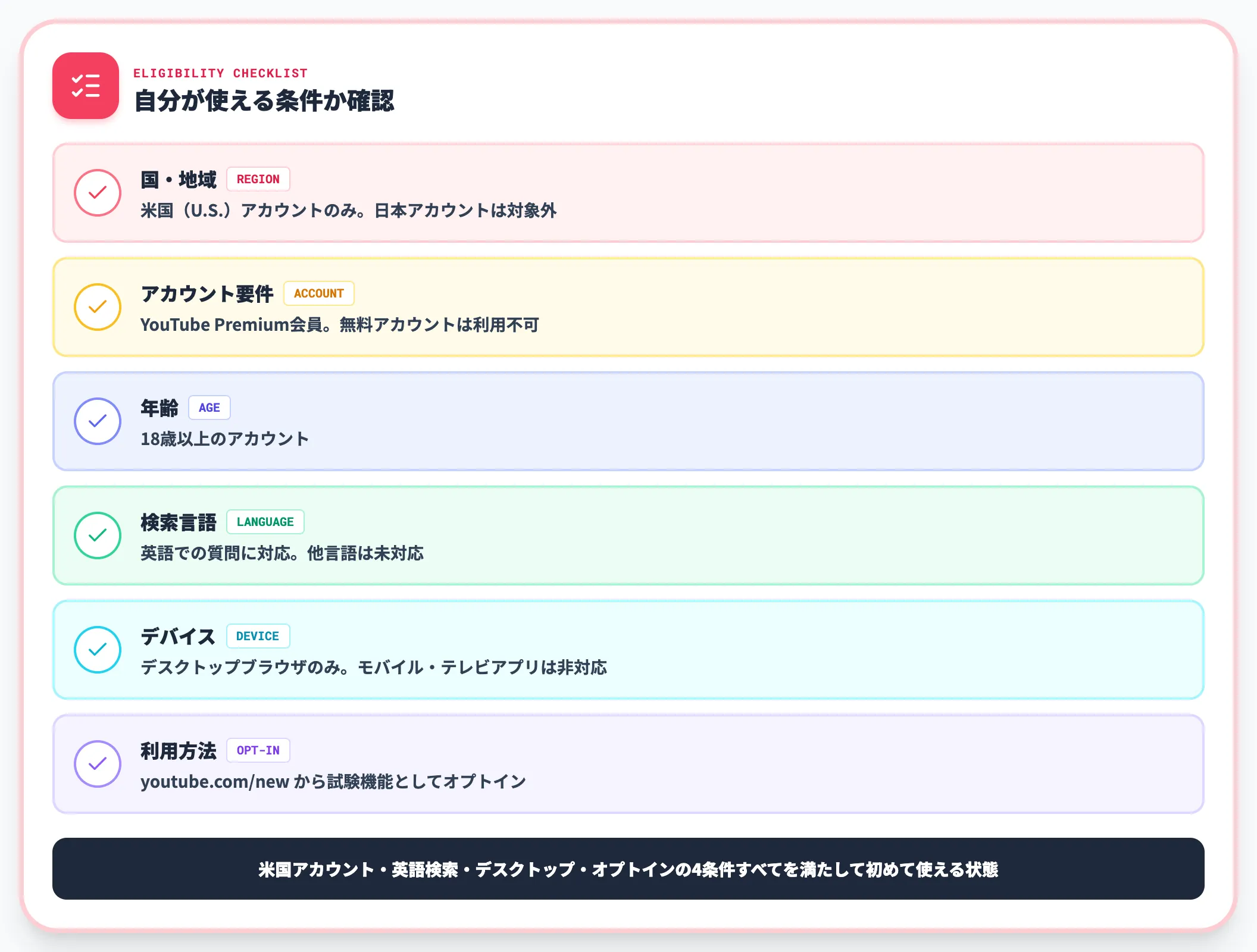The image size is (1257, 952).
Task: Click text 米国（U.S.）アカウントのみ。日本アカウントは対象外
Action: point(349,210)
